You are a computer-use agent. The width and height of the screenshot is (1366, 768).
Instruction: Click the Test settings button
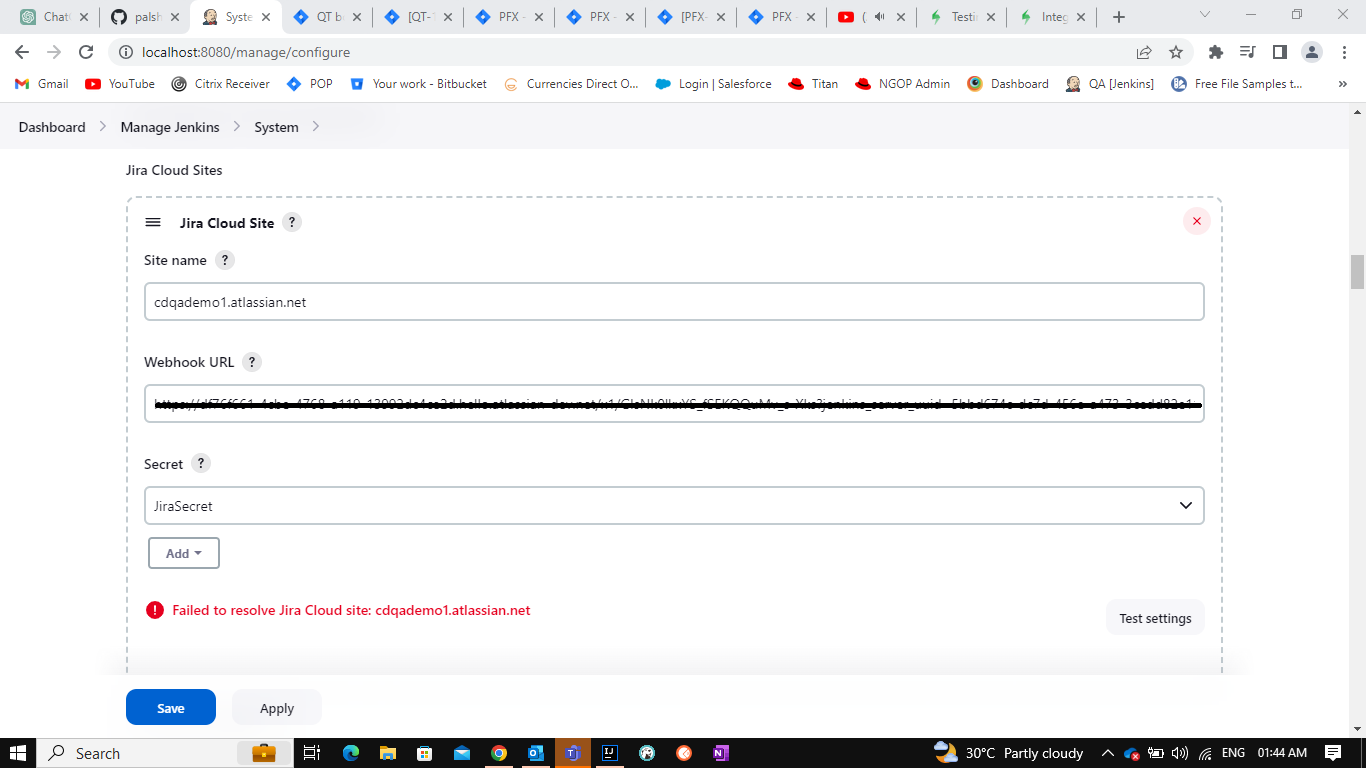coord(1154,617)
